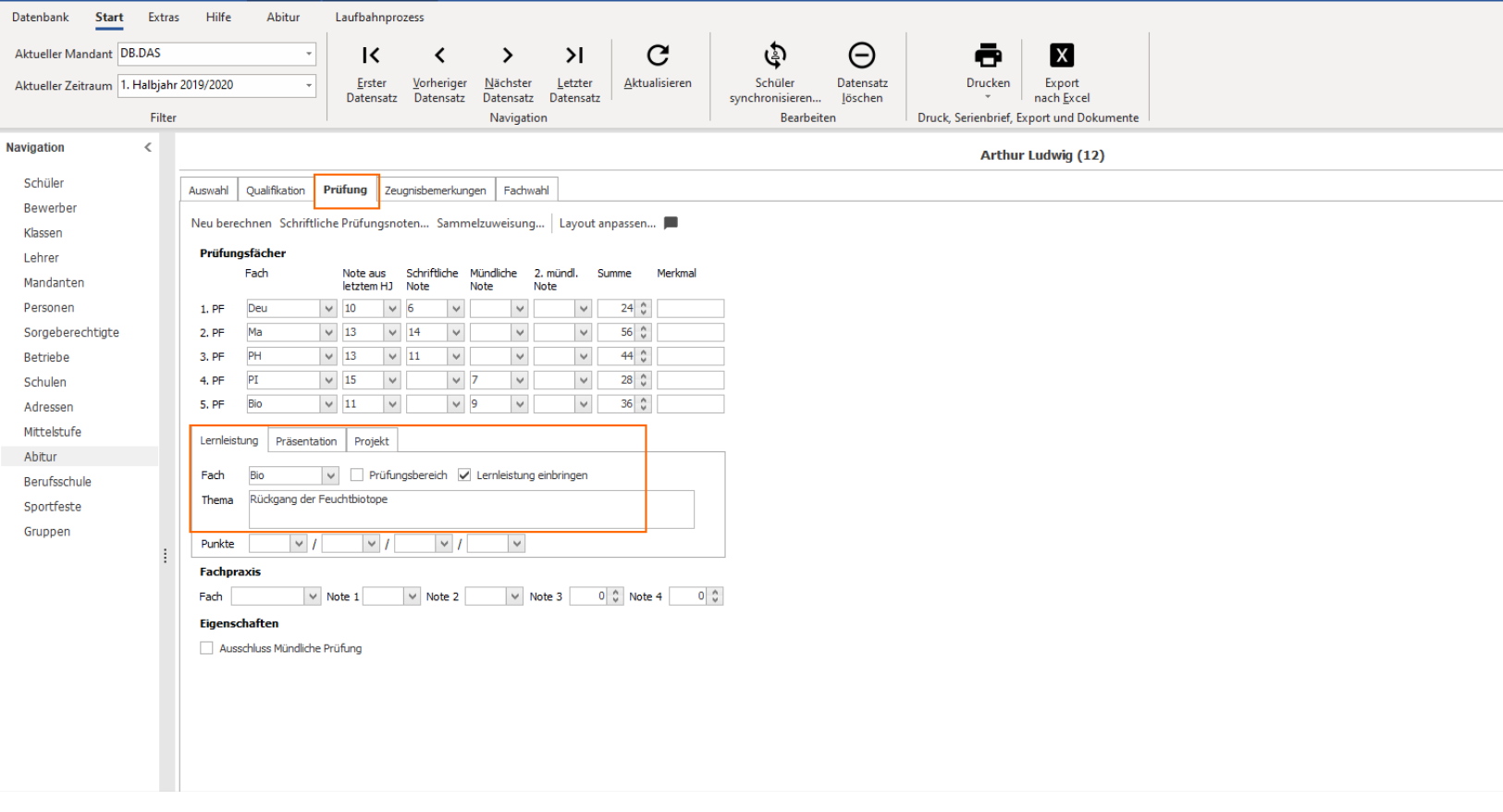Click the flag icon beside Layout anpassen
Viewport: 1503px width, 812px height.
671,223
